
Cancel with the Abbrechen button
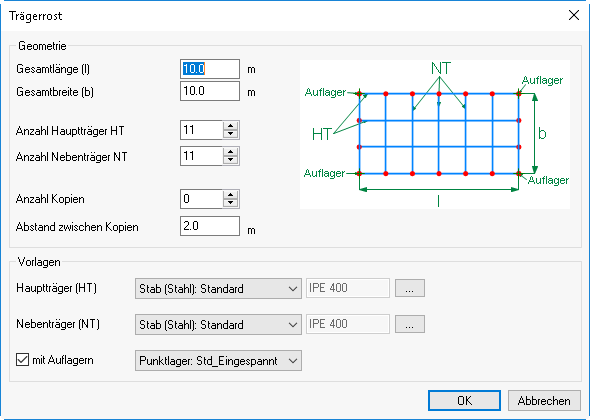544,400
